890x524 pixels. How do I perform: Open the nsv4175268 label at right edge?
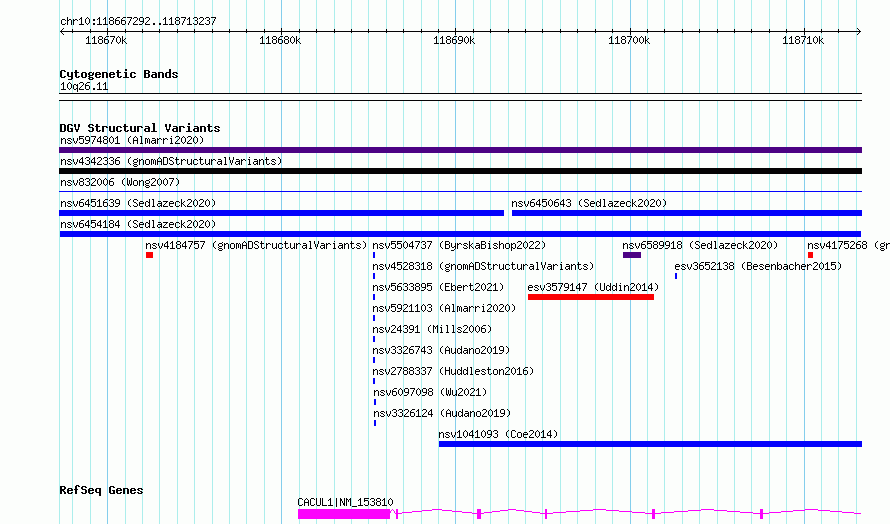[x=848, y=245]
